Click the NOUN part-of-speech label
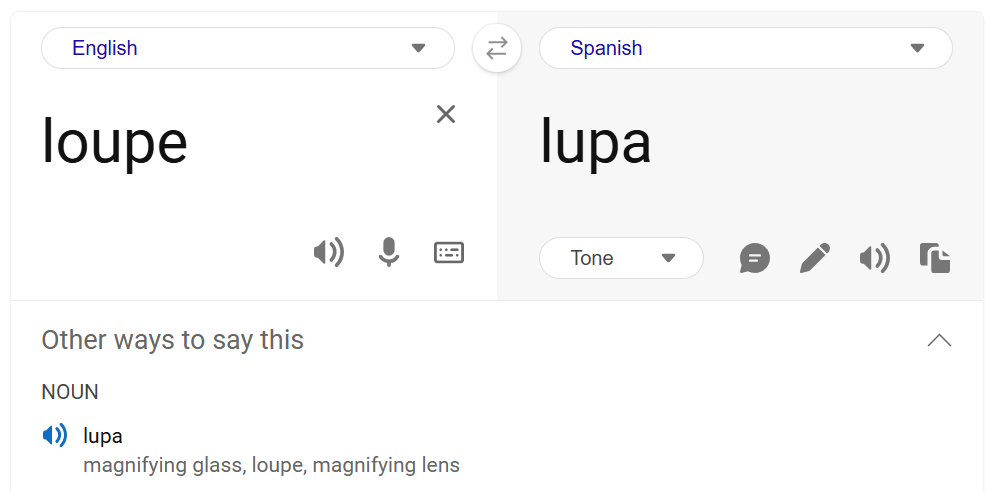 (x=70, y=392)
